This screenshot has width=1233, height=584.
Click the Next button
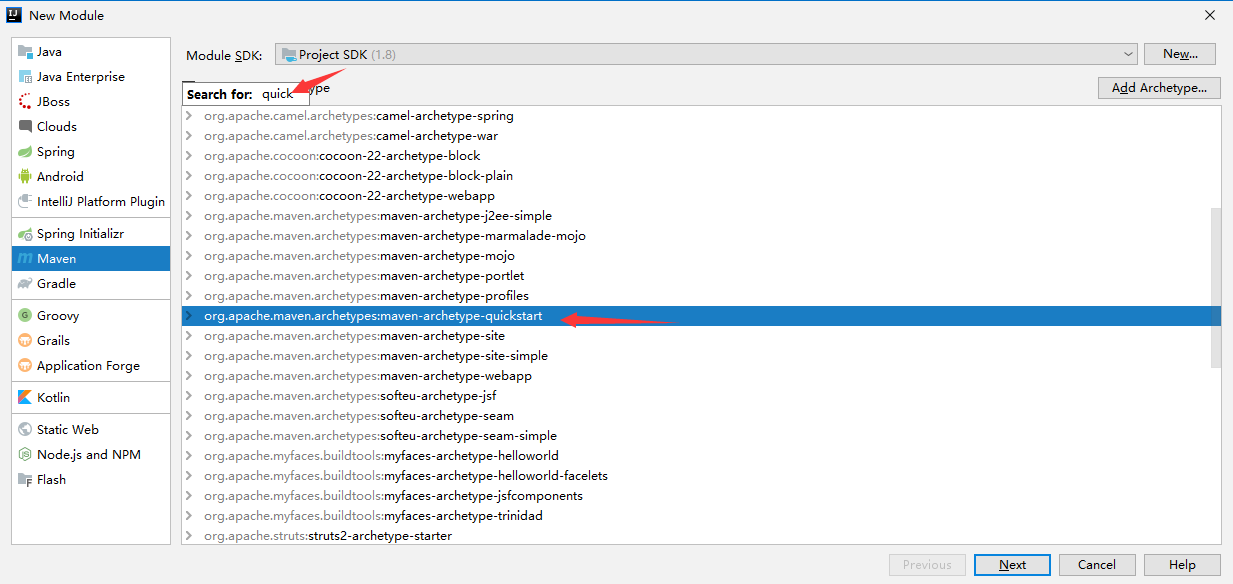tap(1012, 565)
